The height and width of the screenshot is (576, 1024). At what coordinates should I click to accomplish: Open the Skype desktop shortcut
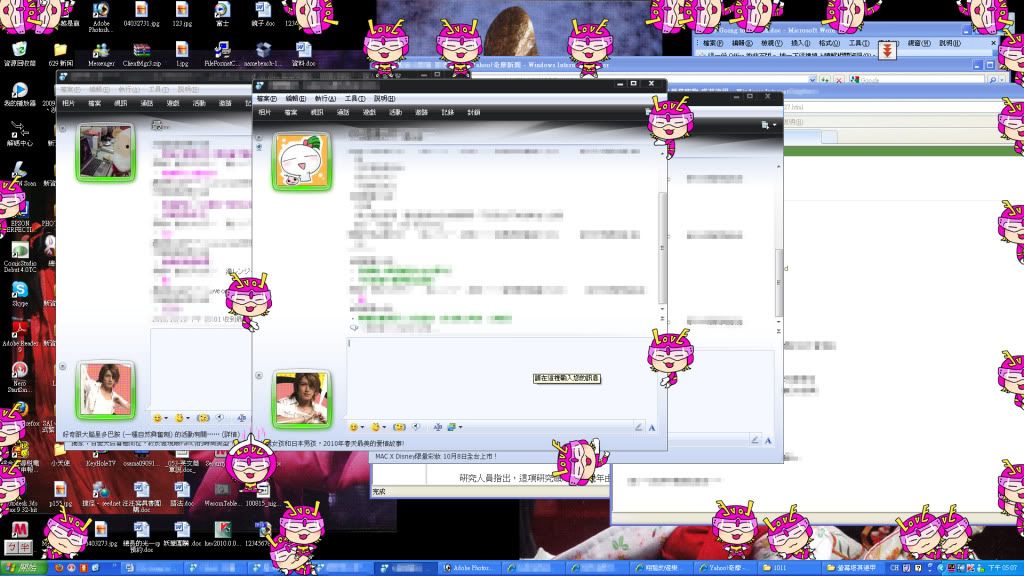[x=20, y=294]
